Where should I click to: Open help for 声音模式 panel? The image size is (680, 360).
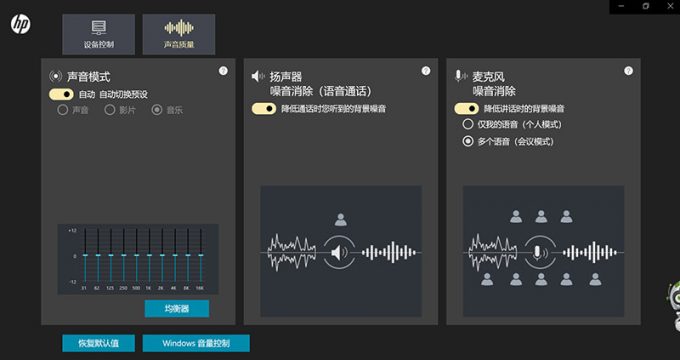(x=223, y=71)
